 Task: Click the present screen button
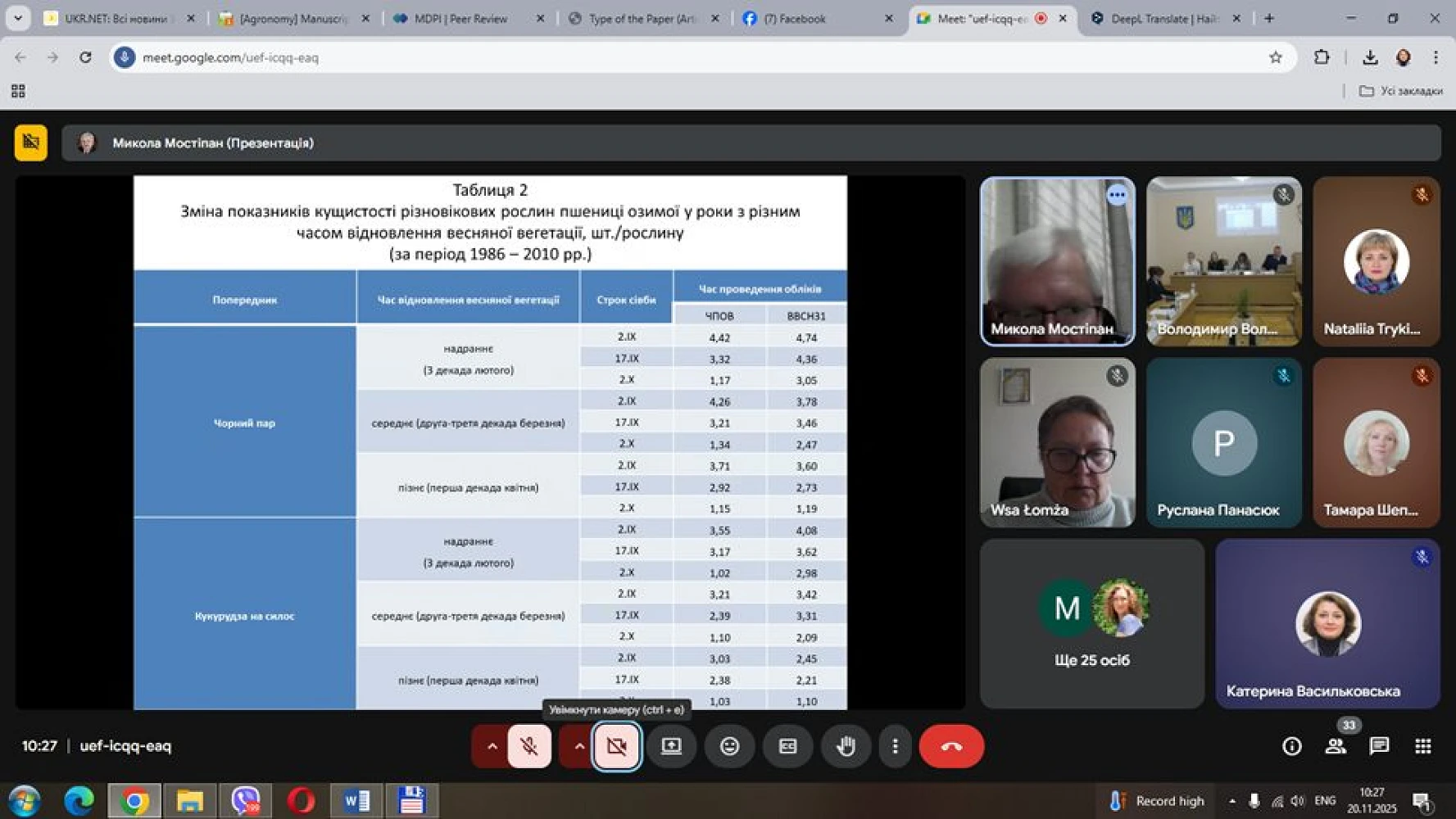(671, 746)
